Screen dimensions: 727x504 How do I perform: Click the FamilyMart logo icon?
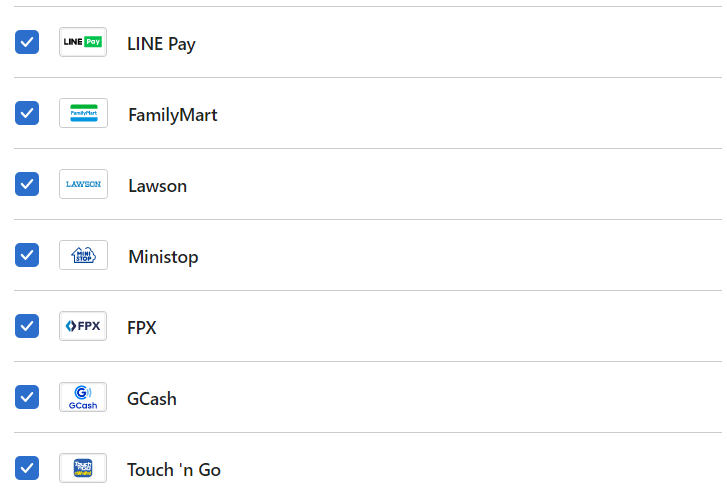coord(83,113)
